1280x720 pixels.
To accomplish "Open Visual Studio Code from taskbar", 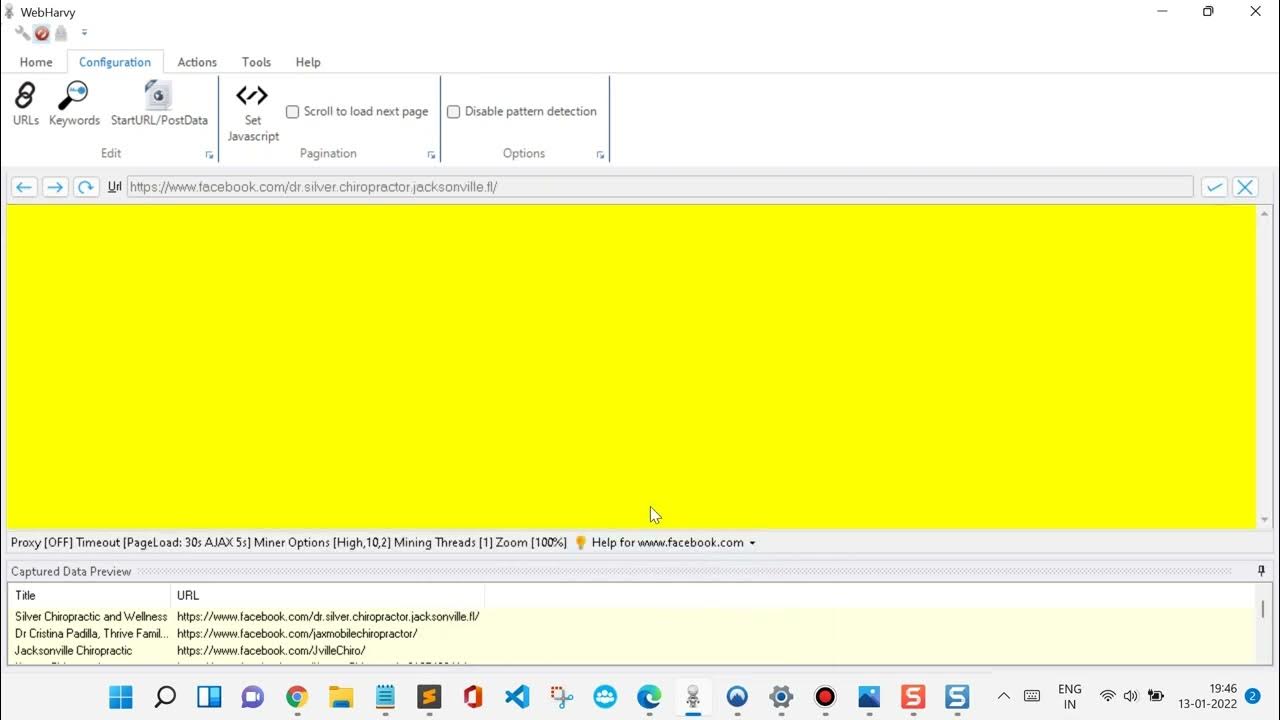I will pyautogui.click(x=517, y=697).
